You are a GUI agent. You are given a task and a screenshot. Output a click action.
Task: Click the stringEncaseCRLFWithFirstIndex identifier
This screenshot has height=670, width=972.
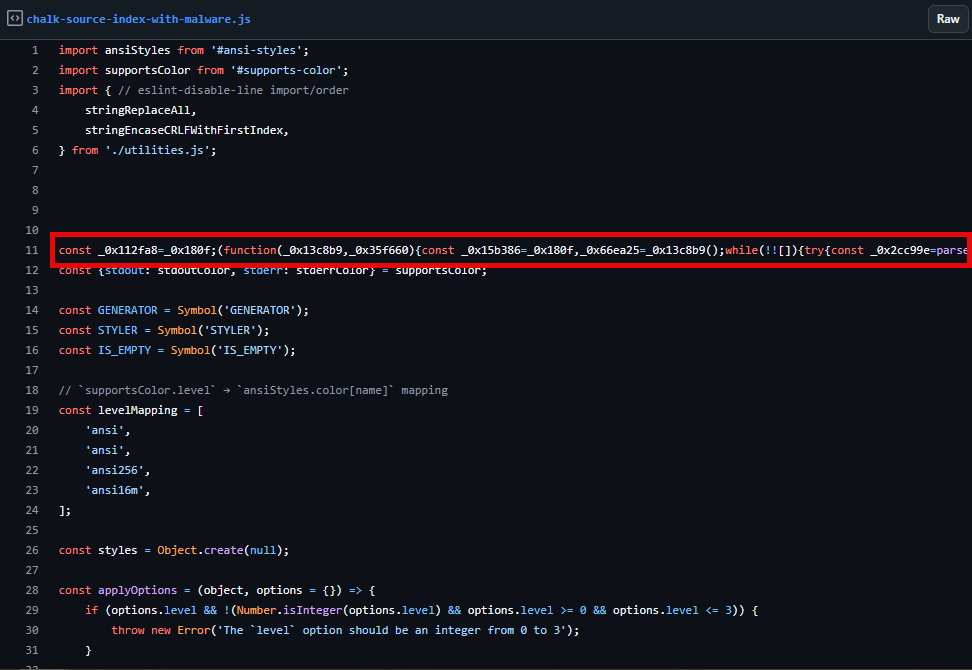point(184,130)
